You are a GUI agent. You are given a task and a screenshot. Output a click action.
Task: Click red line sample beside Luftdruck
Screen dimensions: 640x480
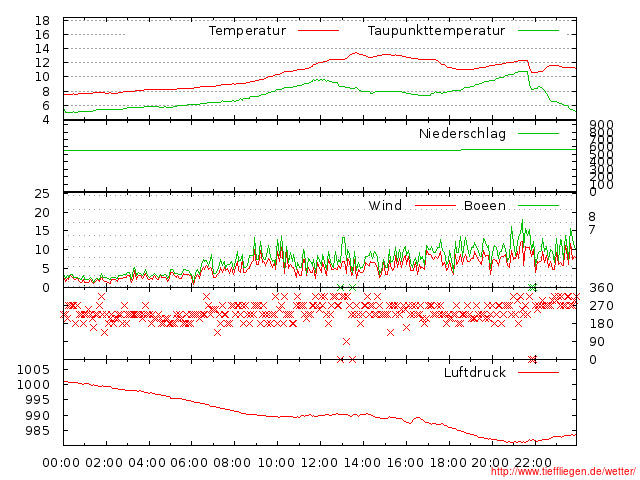[x=538, y=372]
